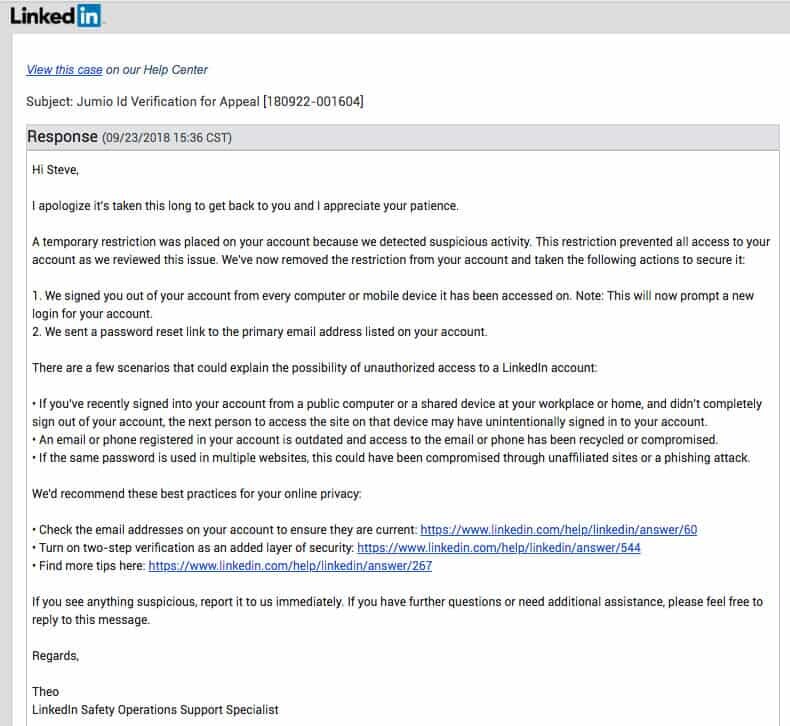Open the two-step verification help link
The height and width of the screenshot is (726, 790).
[498, 548]
